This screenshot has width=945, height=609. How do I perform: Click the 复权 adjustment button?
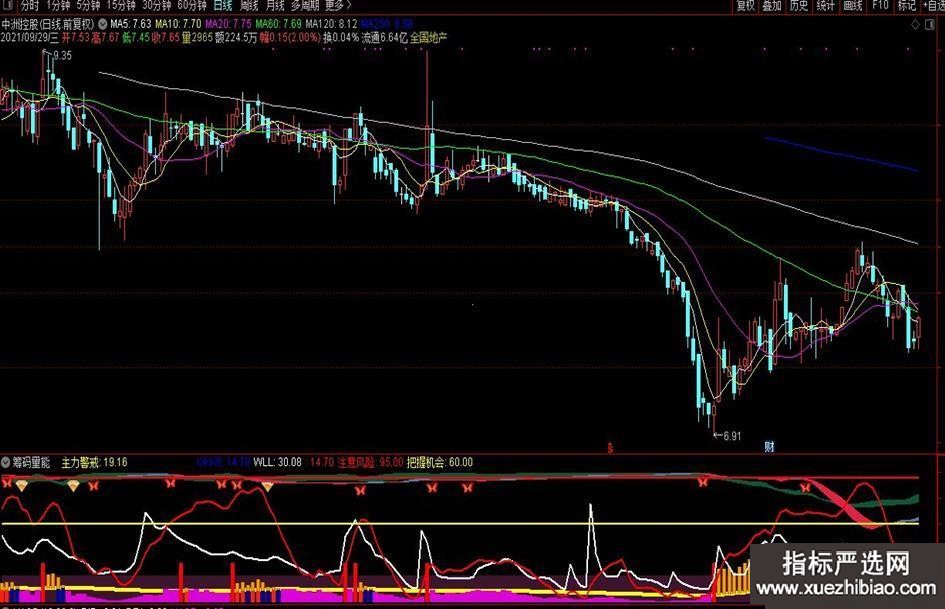pyautogui.click(x=746, y=6)
